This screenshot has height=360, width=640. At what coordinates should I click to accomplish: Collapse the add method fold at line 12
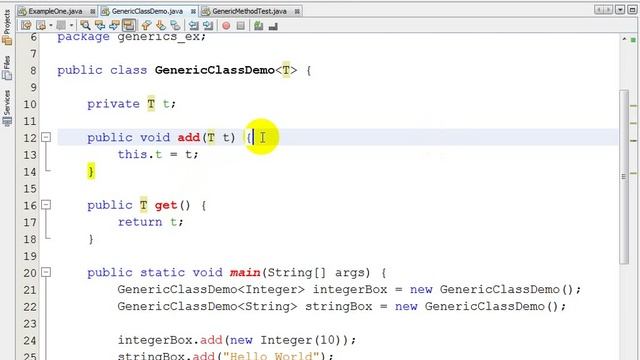tap(46, 137)
